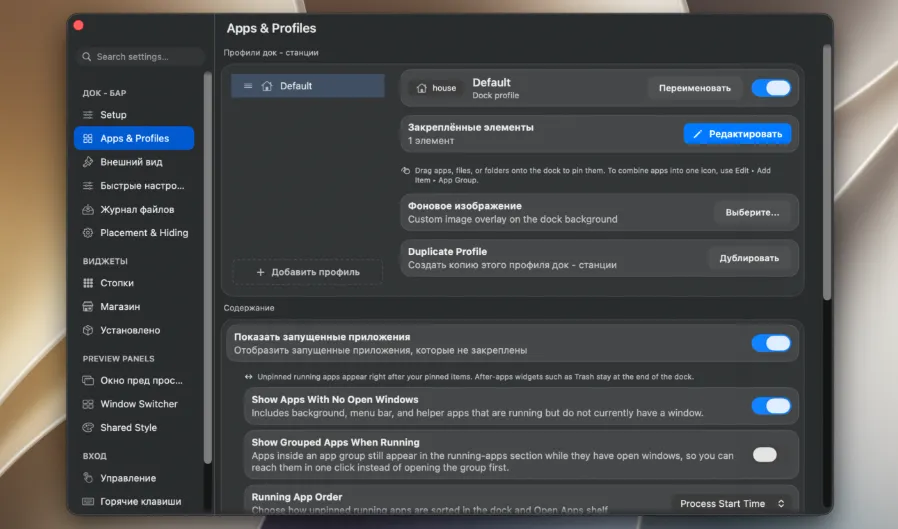Image resolution: width=898 pixels, height=529 pixels.
Task: Open Журнал файлов section
Action: [134, 210]
